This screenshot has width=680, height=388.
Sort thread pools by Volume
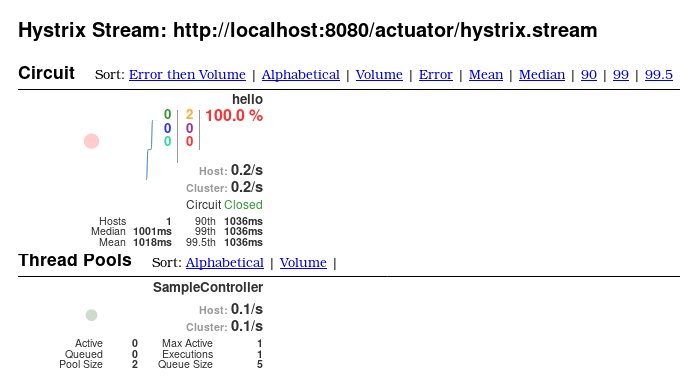pyautogui.click(x=303, y=263)
